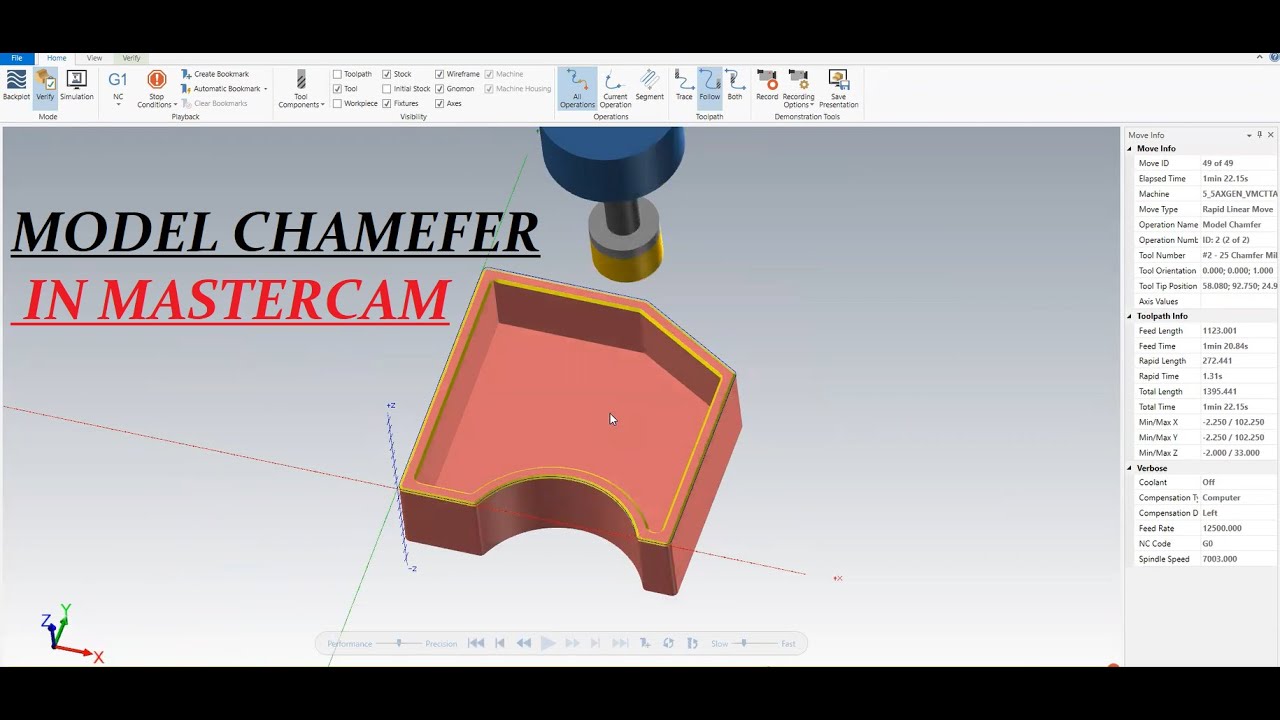Enable Initial Stock checkbox
Screen dimensions: 1280x720
(387, 89)
